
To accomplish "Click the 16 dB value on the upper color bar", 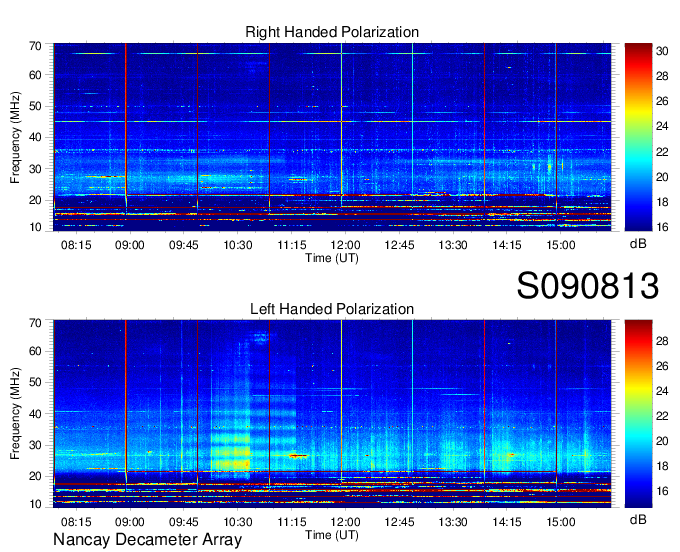I will pos(662,227).
